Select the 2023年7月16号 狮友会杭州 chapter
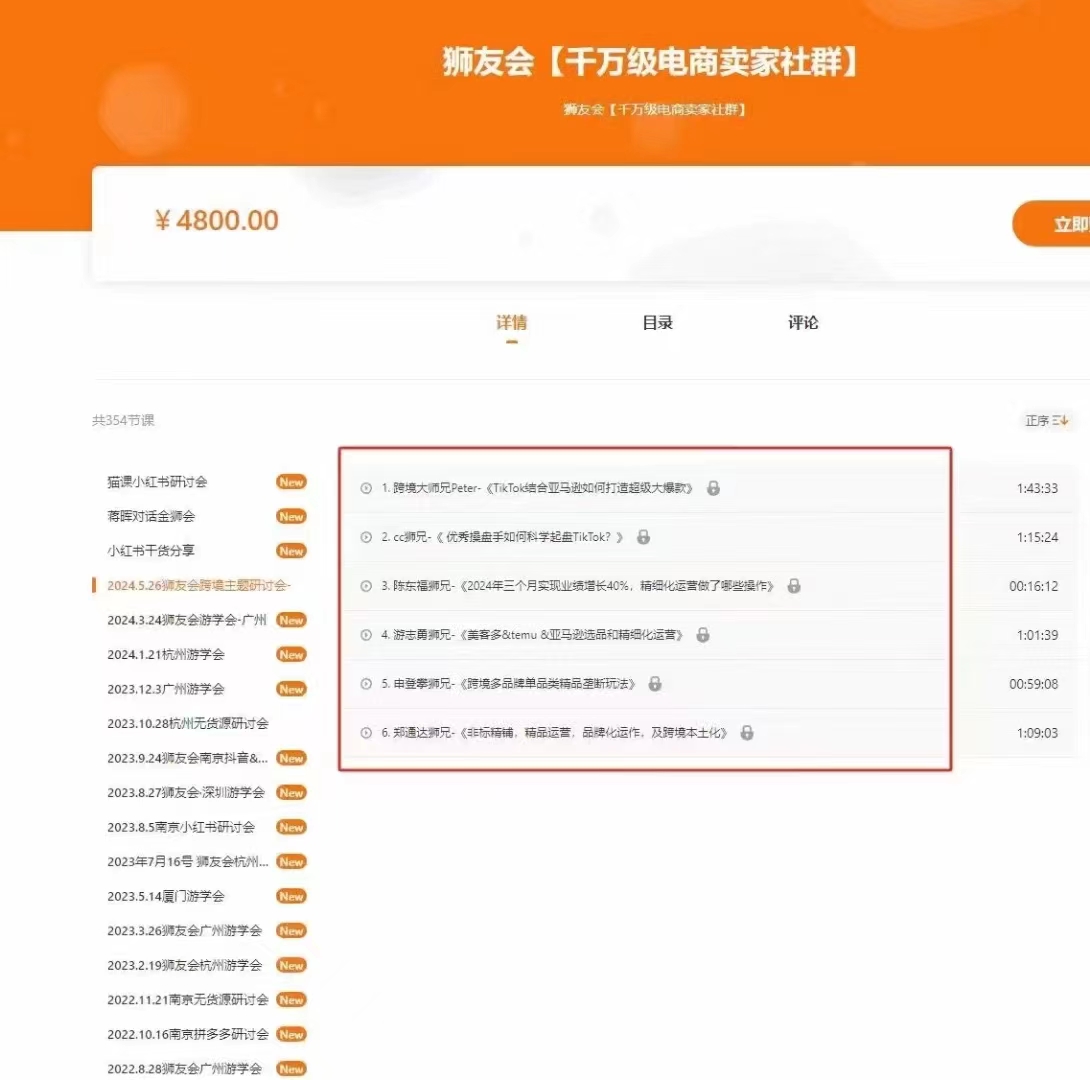 [188, 862]
